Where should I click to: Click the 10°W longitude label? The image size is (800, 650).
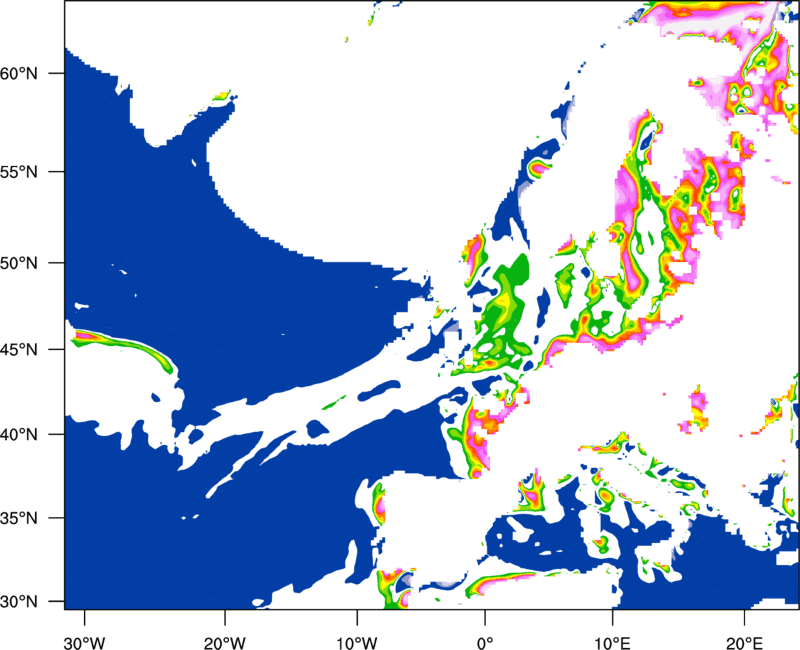[x=357, y=643]
